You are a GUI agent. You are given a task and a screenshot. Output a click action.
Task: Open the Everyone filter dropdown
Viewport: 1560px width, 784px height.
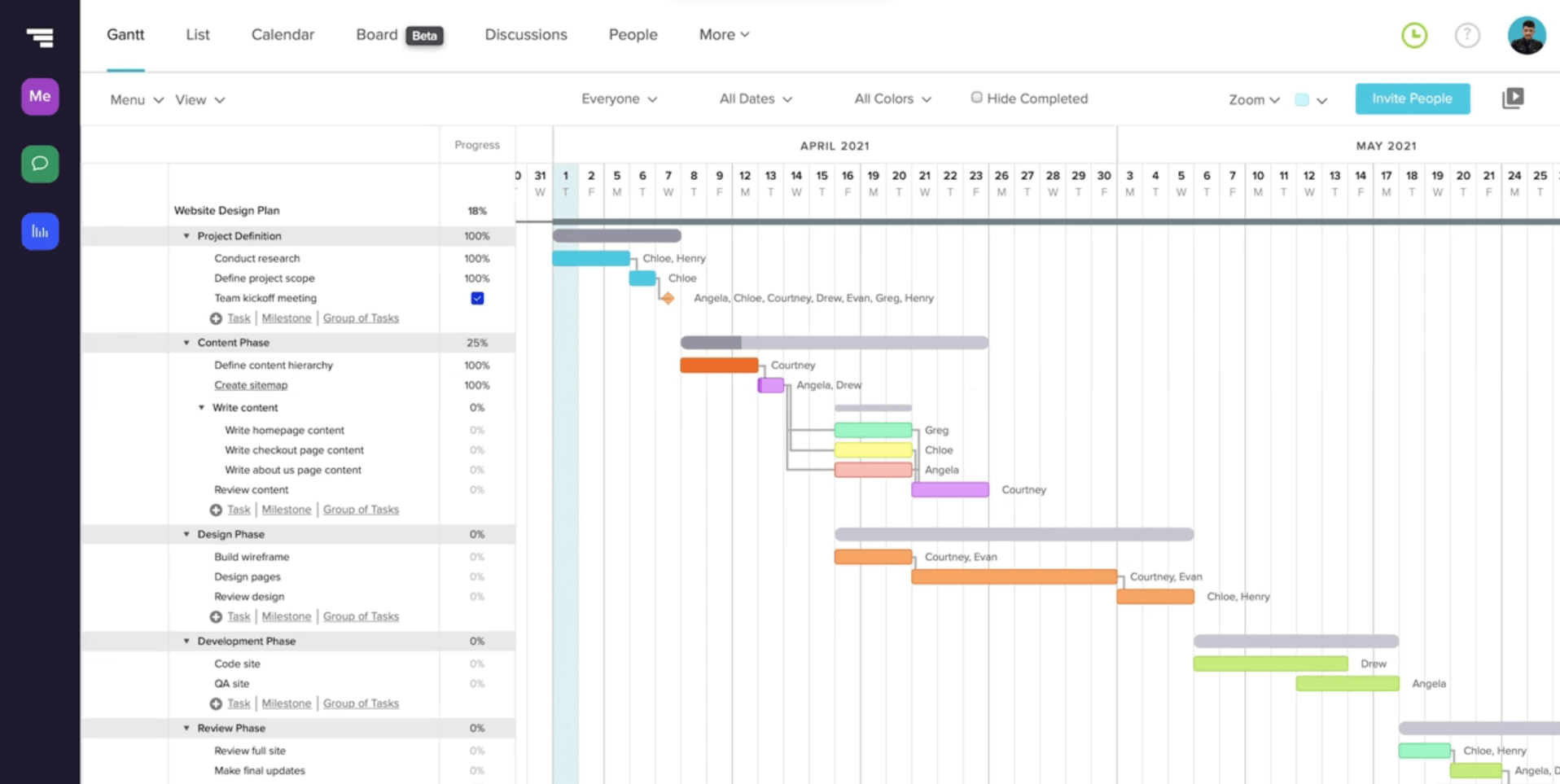618,99
